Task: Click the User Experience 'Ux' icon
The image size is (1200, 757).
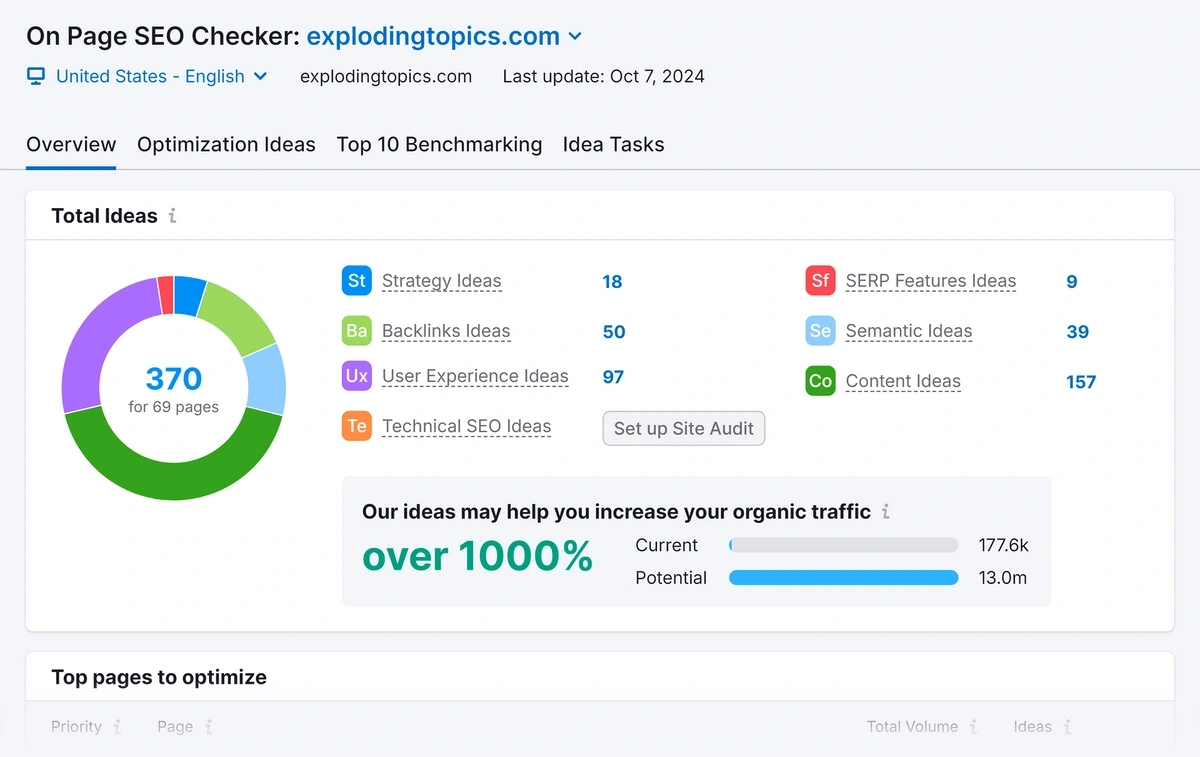Action: 357,377
